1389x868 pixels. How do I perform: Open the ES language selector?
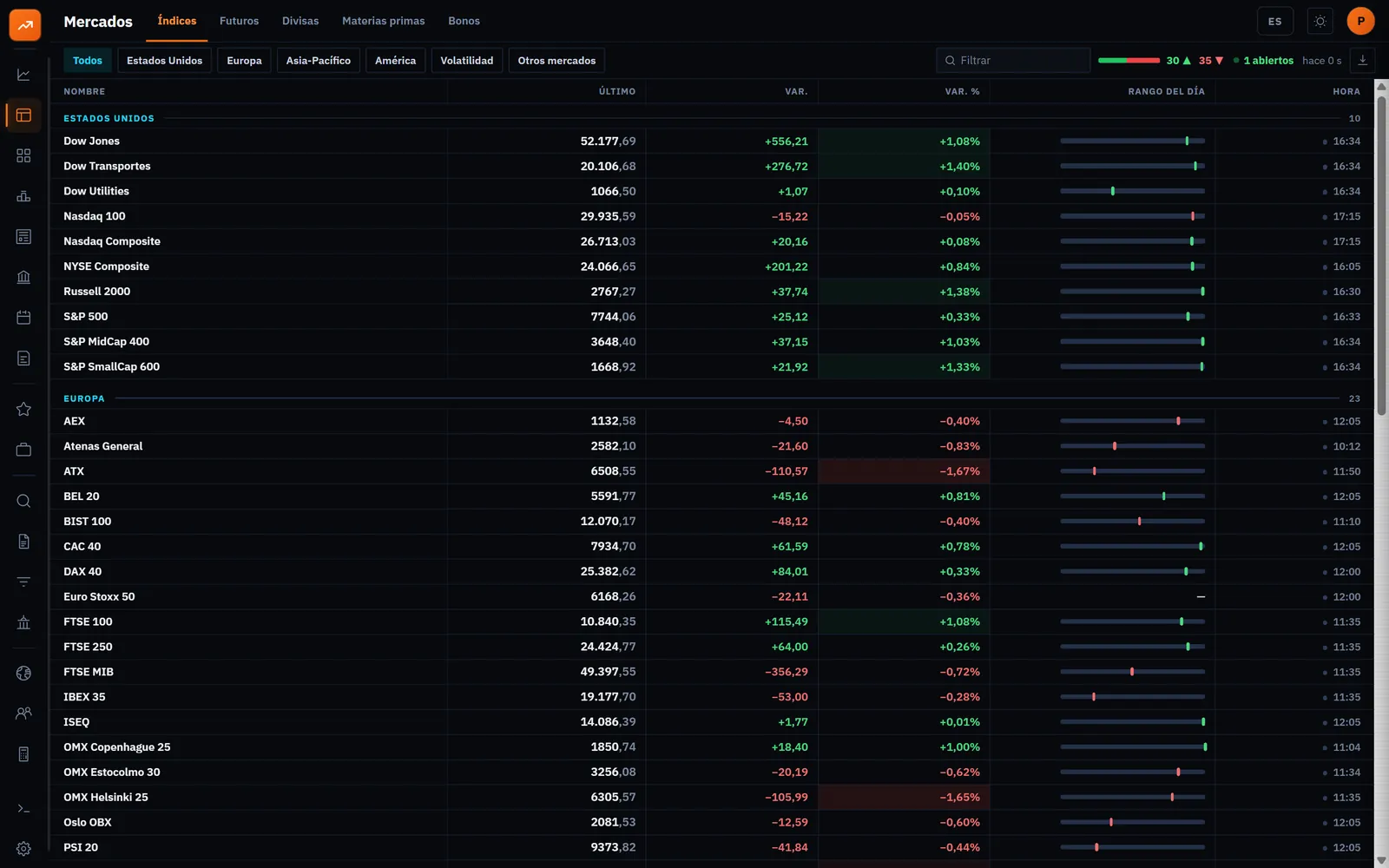click(1275, 22)
